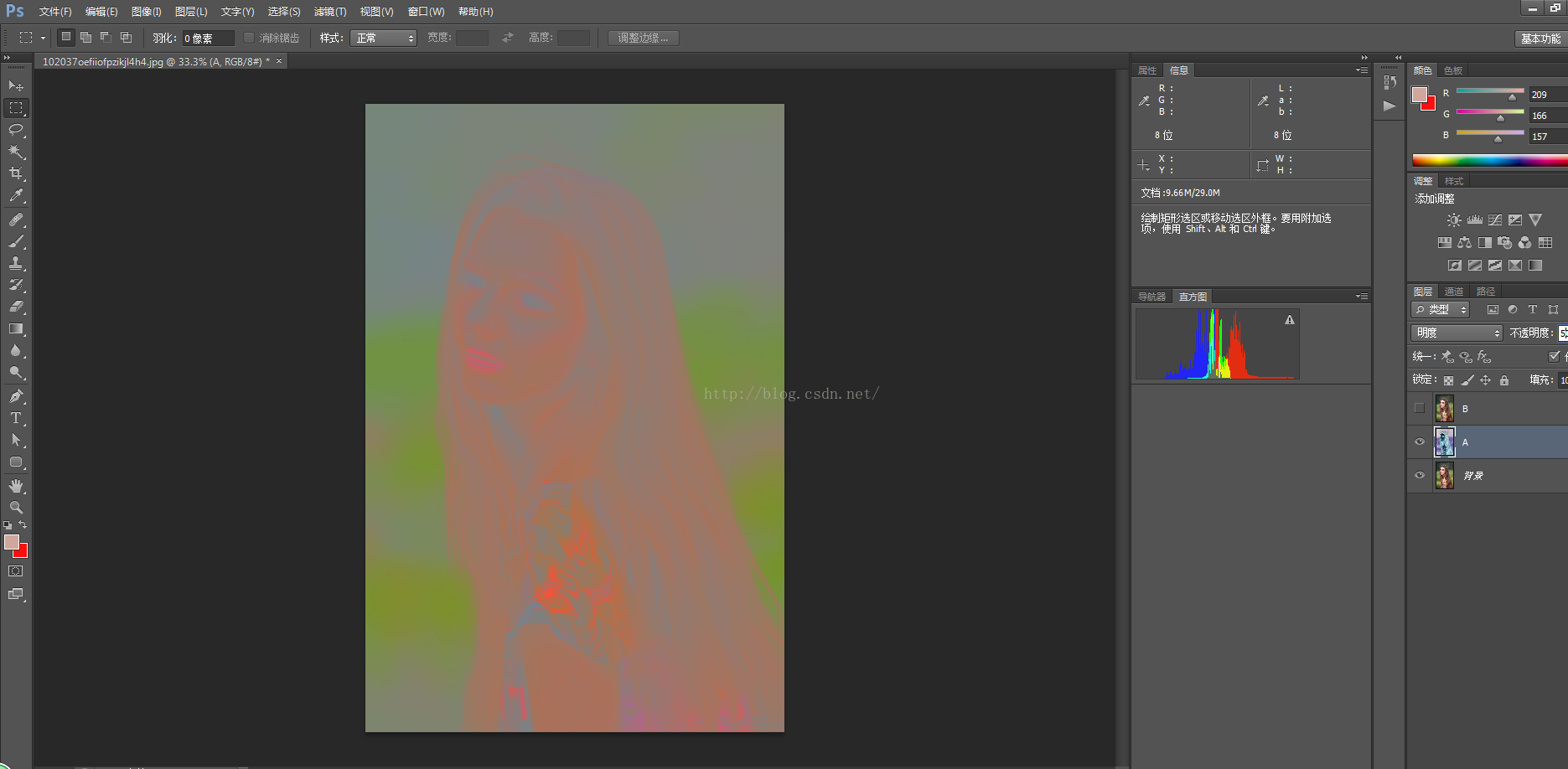The image size is (1568, 769).
Task: Close the document tab 102037oefiiofpzikjl4h4.jpg
Action: [279, 61]
